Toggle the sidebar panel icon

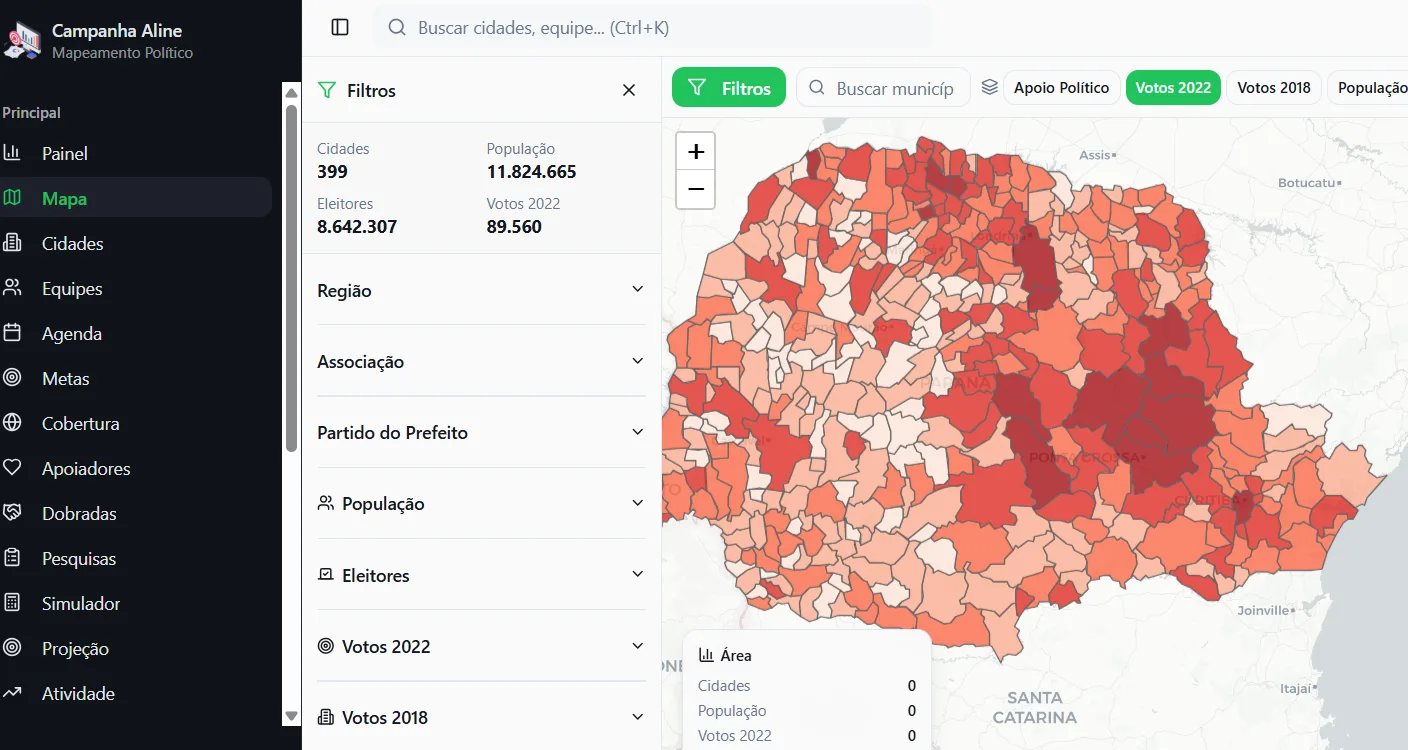tap(340, 28)
